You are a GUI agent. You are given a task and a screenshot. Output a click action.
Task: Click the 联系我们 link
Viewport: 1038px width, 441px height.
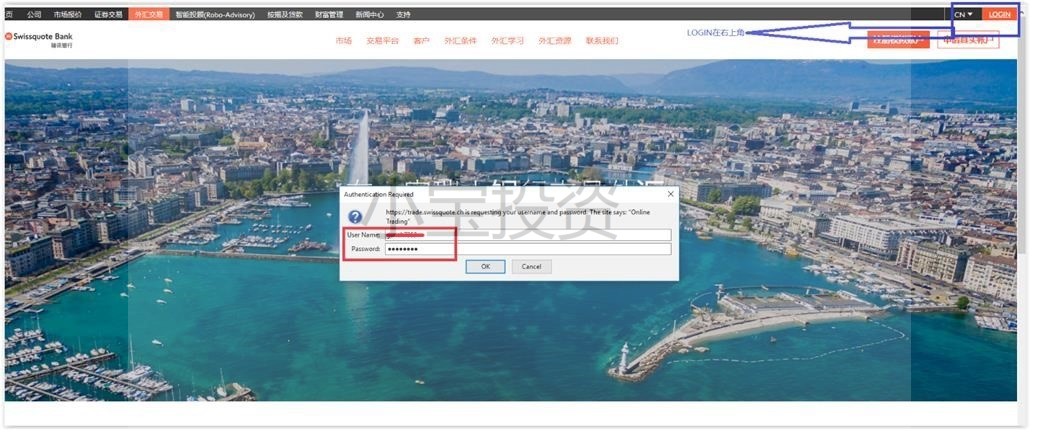point(602,41)
